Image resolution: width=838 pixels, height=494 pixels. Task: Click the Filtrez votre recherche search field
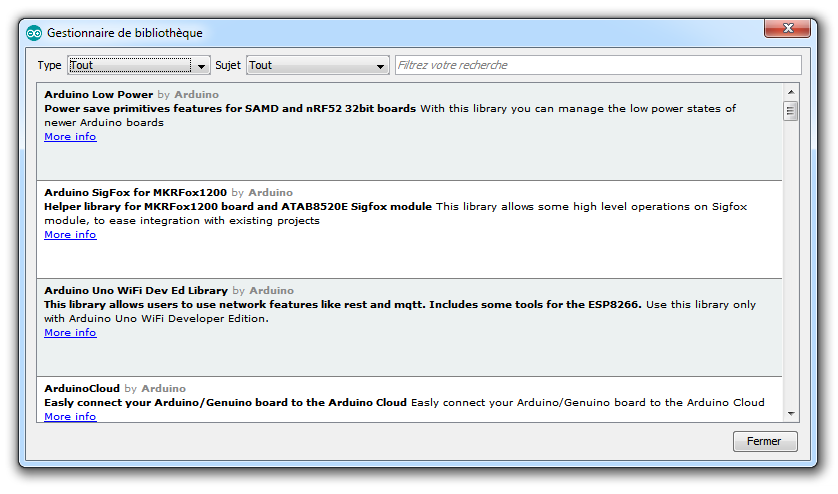pyautogui.click(x=598, y=65)
